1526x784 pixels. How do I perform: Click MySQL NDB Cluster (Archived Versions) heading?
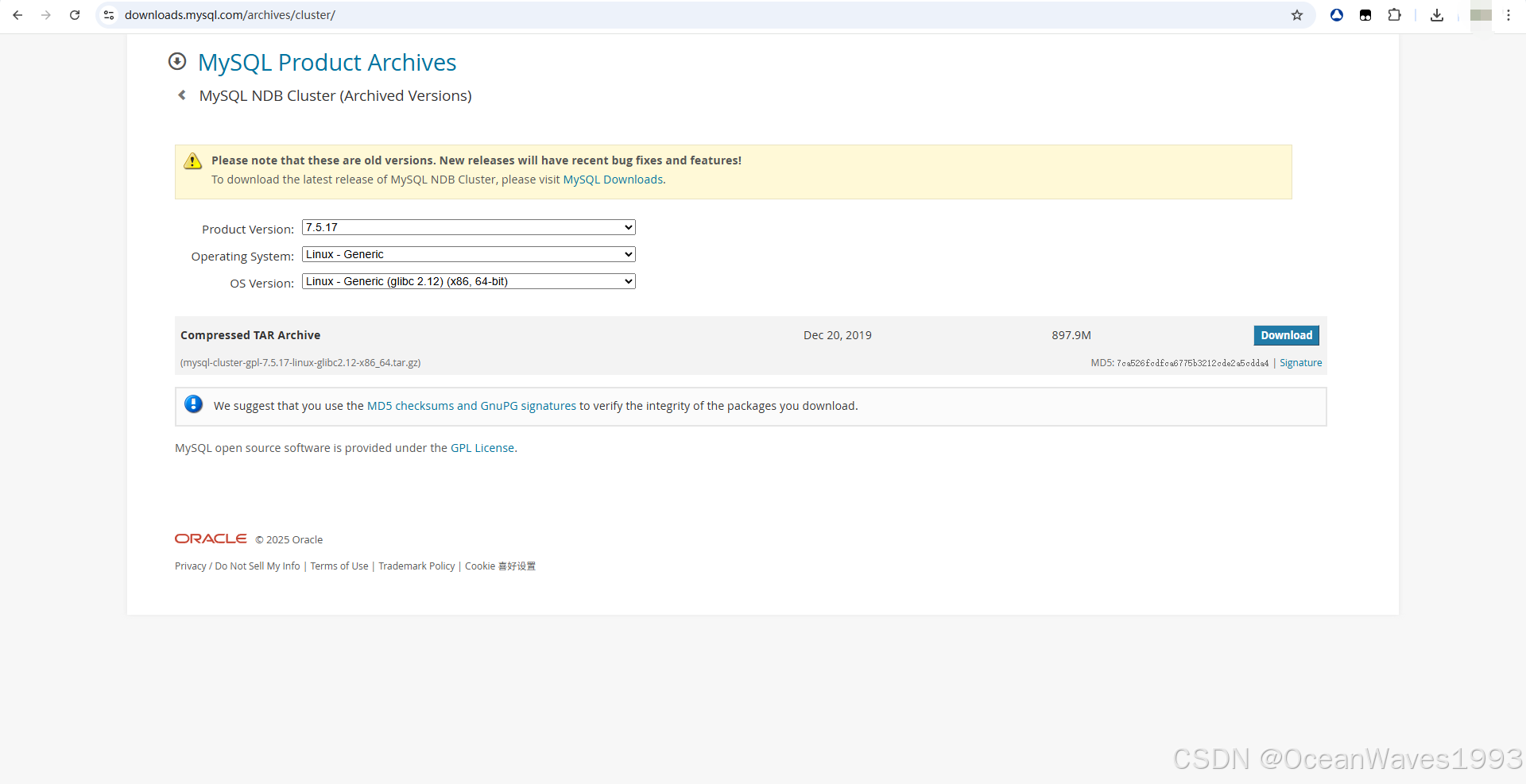pyautogui.click(x=335, y=96)
